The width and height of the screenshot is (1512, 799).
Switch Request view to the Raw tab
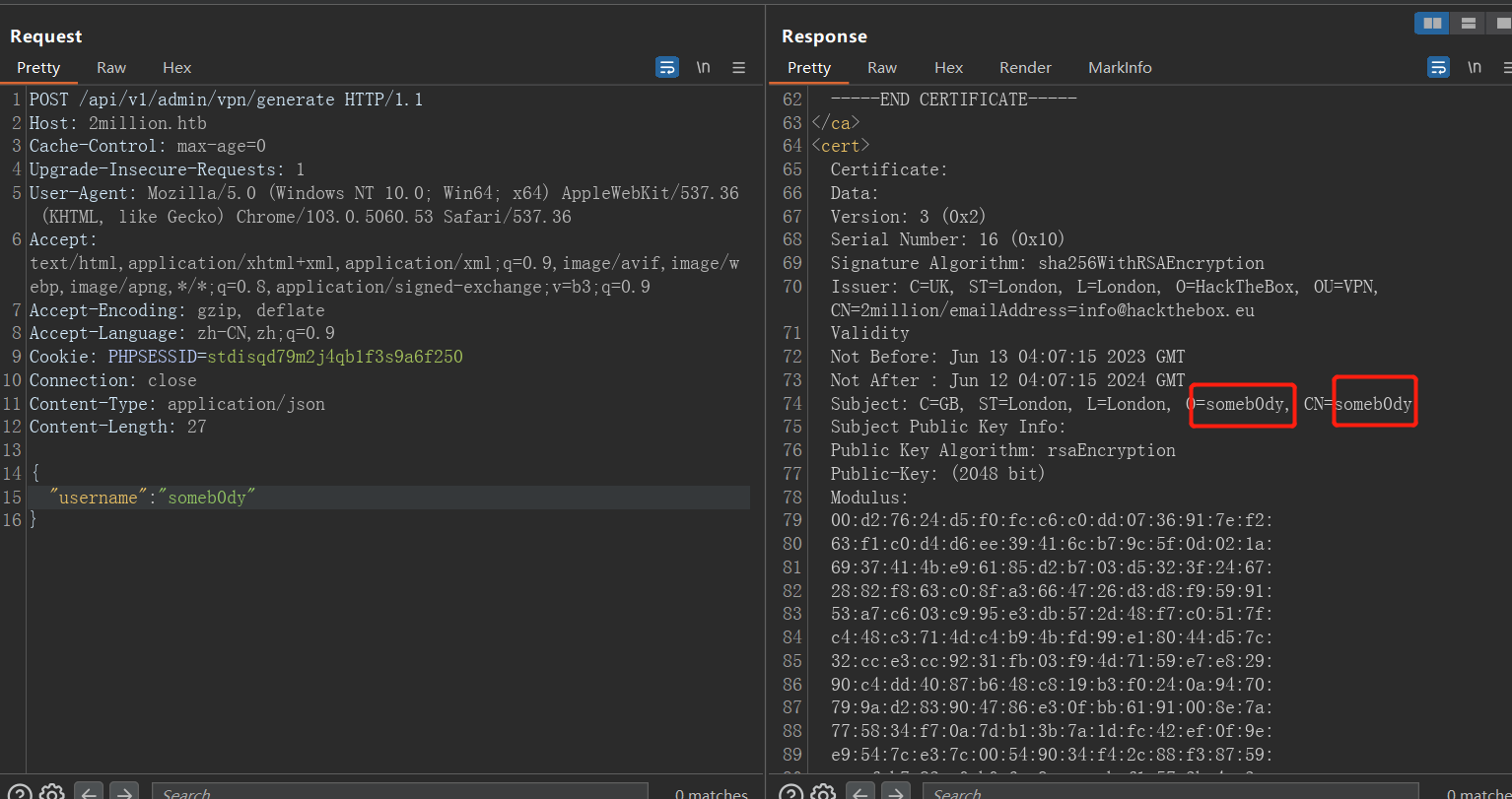(111, 67)
